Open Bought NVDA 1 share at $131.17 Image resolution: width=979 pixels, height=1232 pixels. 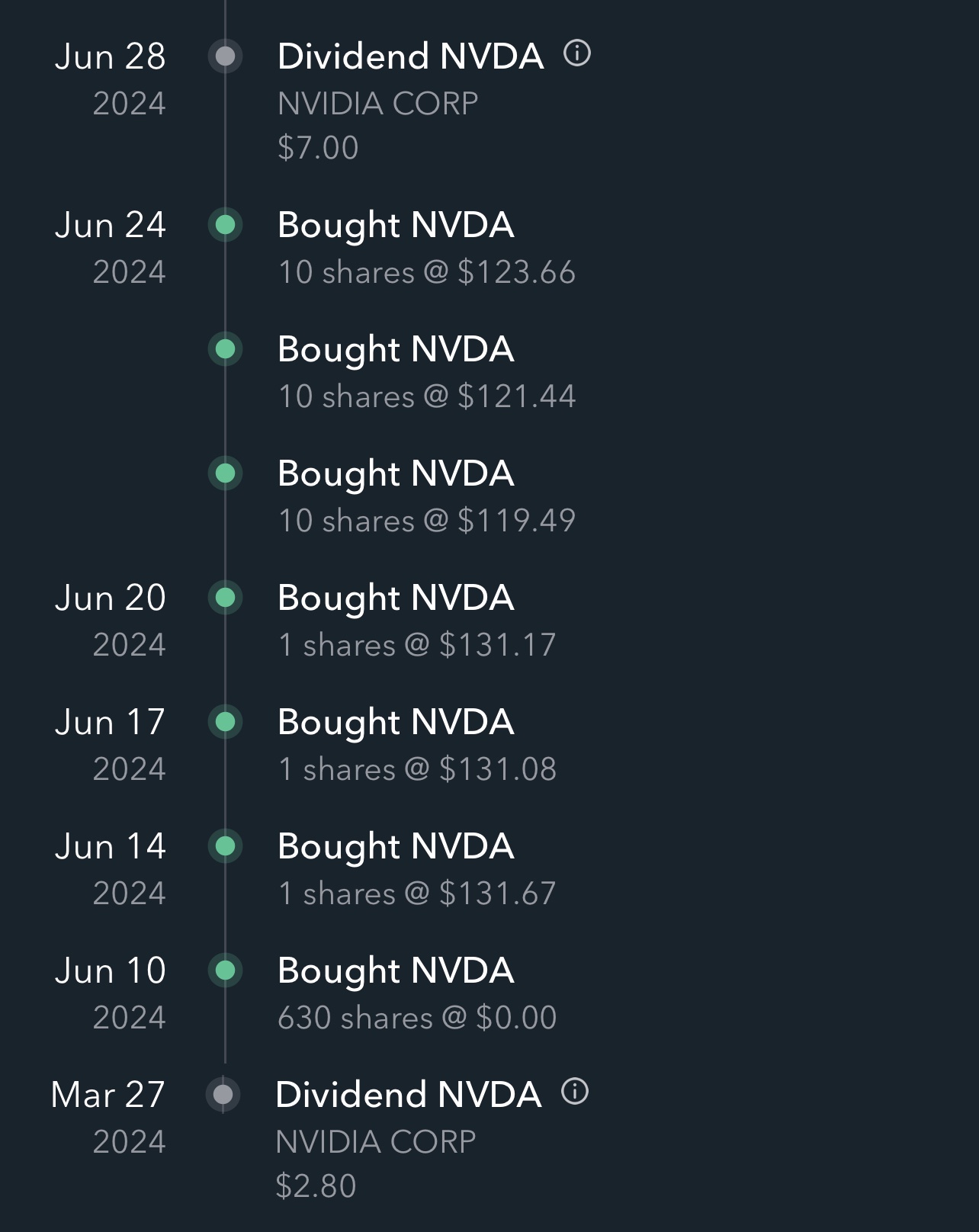(x=396, y=598)
